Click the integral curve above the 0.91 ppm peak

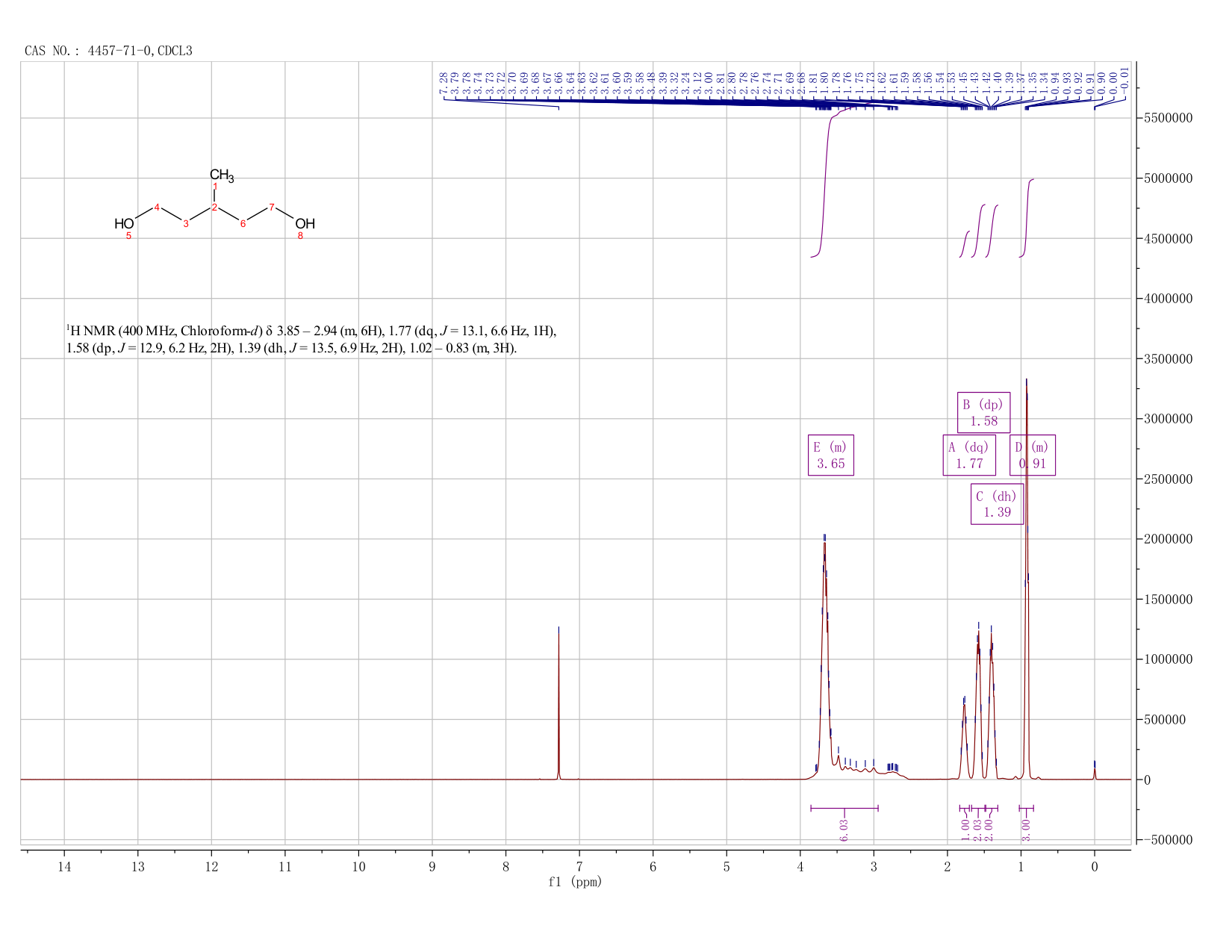[1027, 218]
